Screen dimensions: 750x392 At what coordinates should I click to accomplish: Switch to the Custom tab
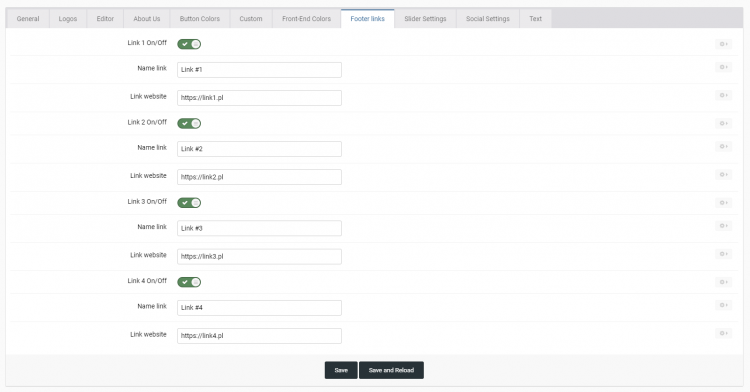pos(251,19)
